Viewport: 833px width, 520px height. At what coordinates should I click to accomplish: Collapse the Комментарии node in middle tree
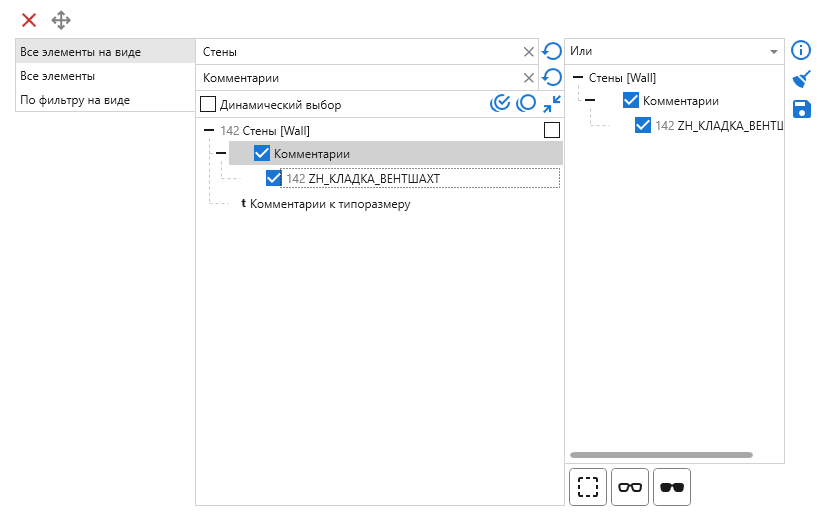tap(221, 154)
